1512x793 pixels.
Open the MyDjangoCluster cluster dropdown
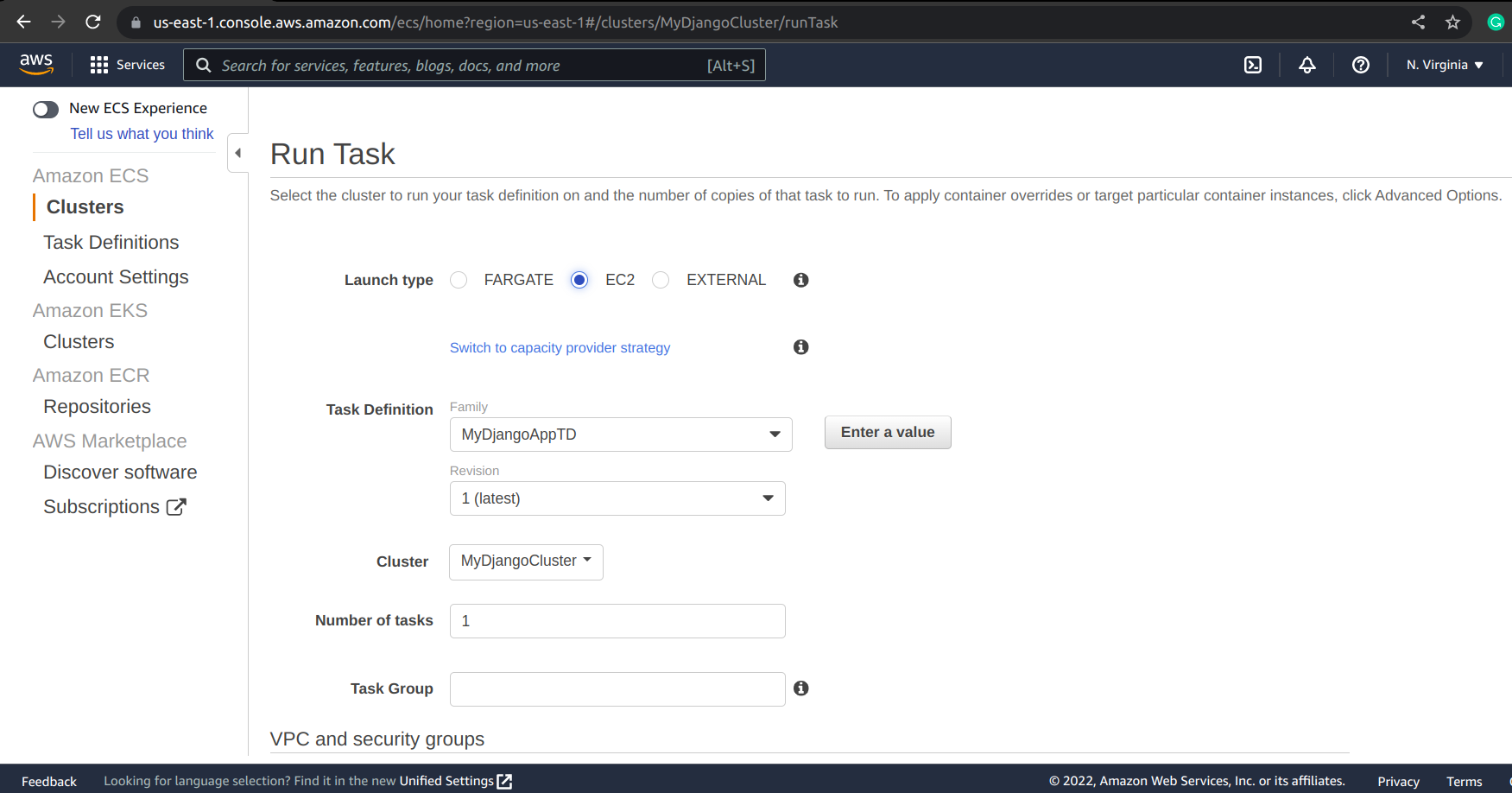(x=526, y=561)
